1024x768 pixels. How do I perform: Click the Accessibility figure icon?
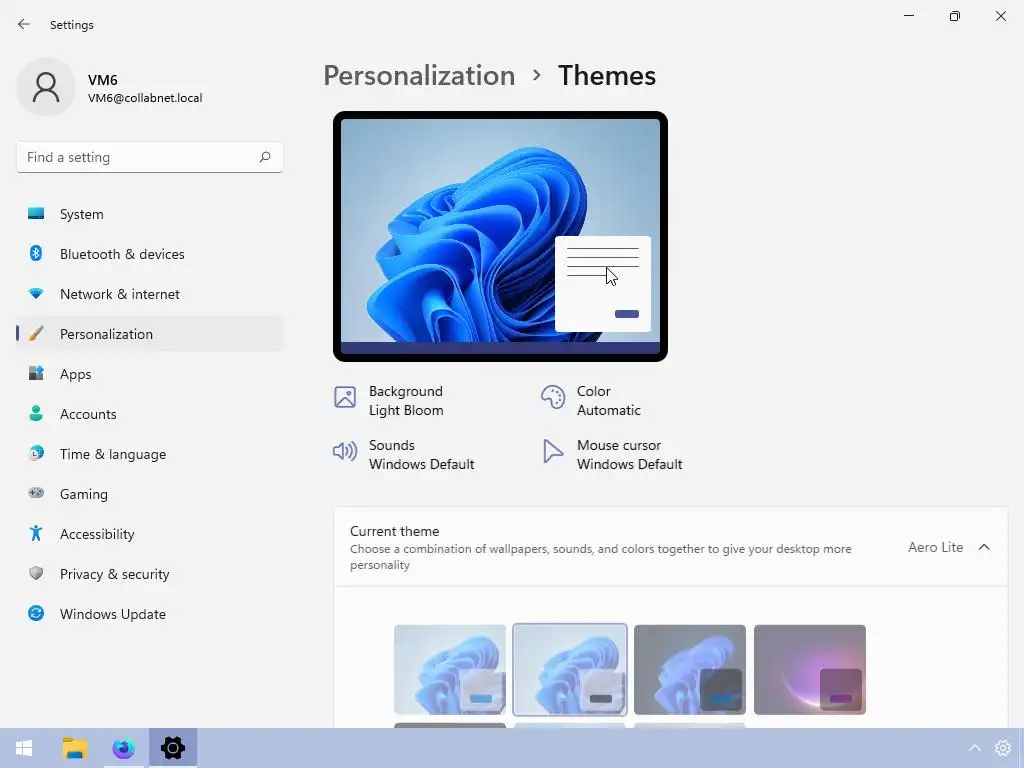click(36, 534)
